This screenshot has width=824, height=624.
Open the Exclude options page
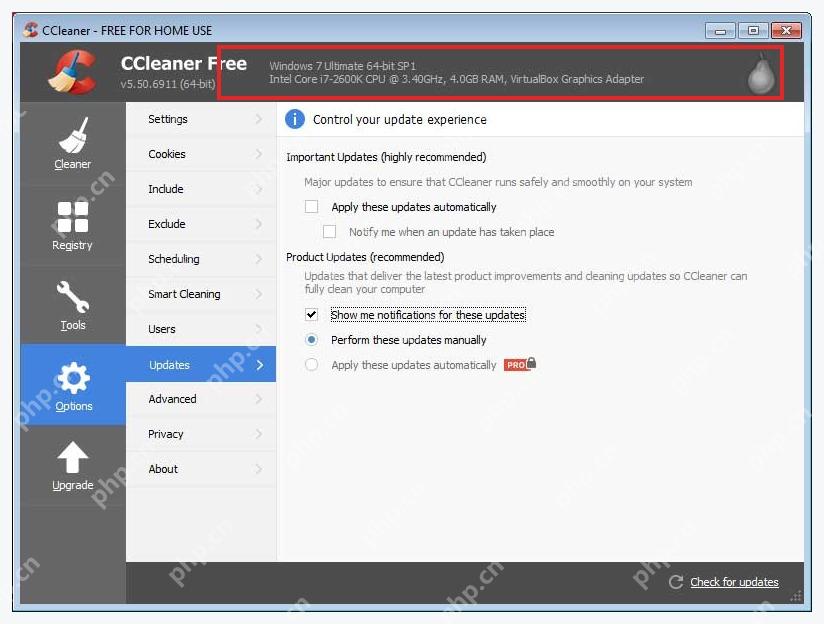(x=201, y=224)
